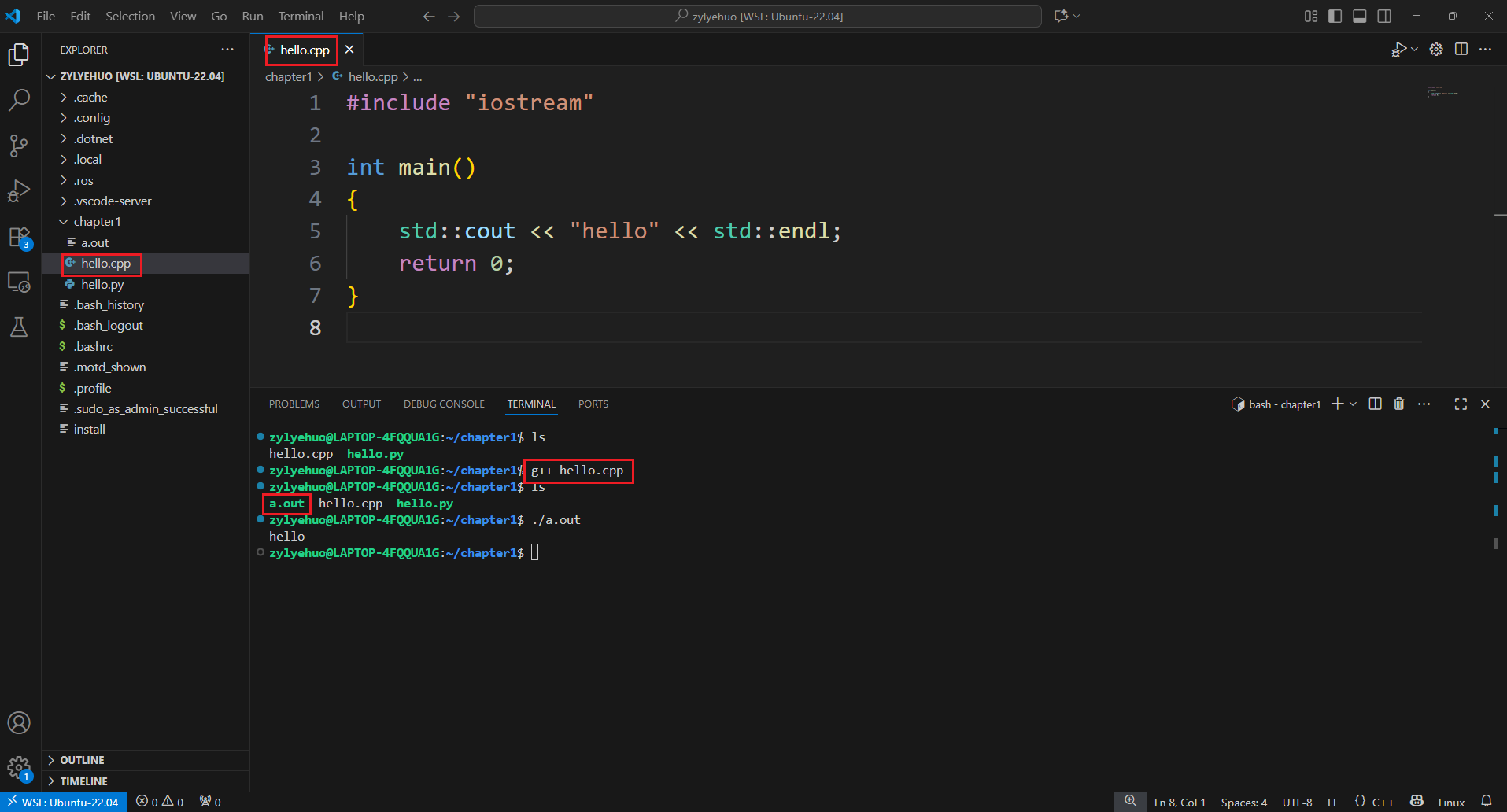The height and width of the screenshot is (812, 1507).
Task: Open Run dropdown arrow beside play button
Action: pos(1414,50)
